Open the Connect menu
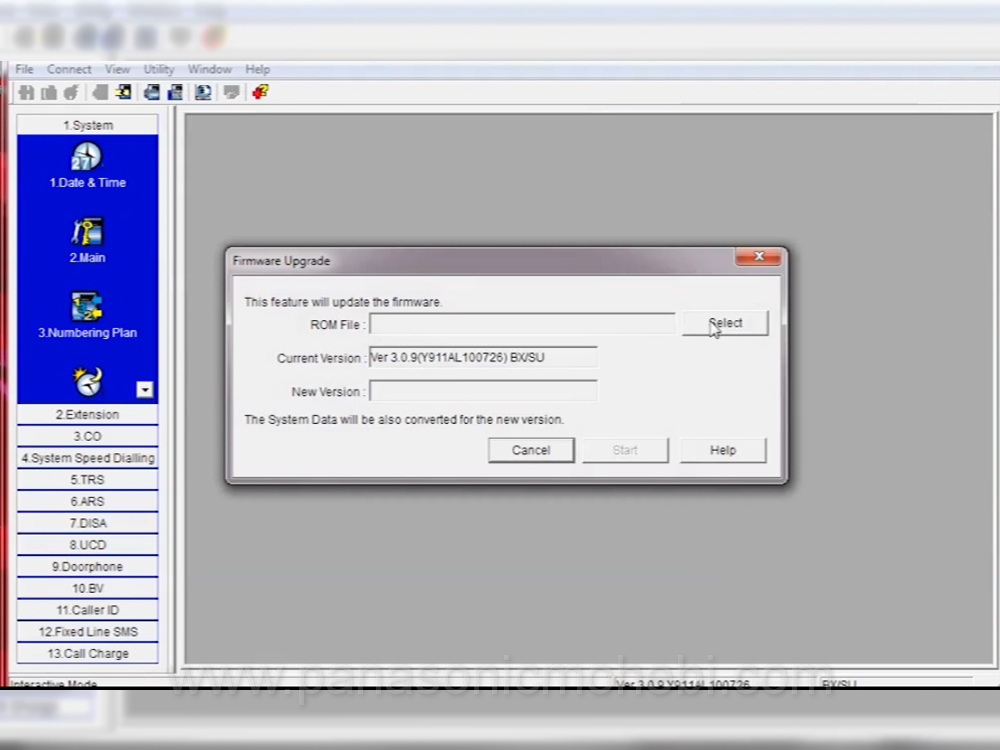Viewport: 1000px width, 750px height. pyautogui.click(x=69, y=69)
